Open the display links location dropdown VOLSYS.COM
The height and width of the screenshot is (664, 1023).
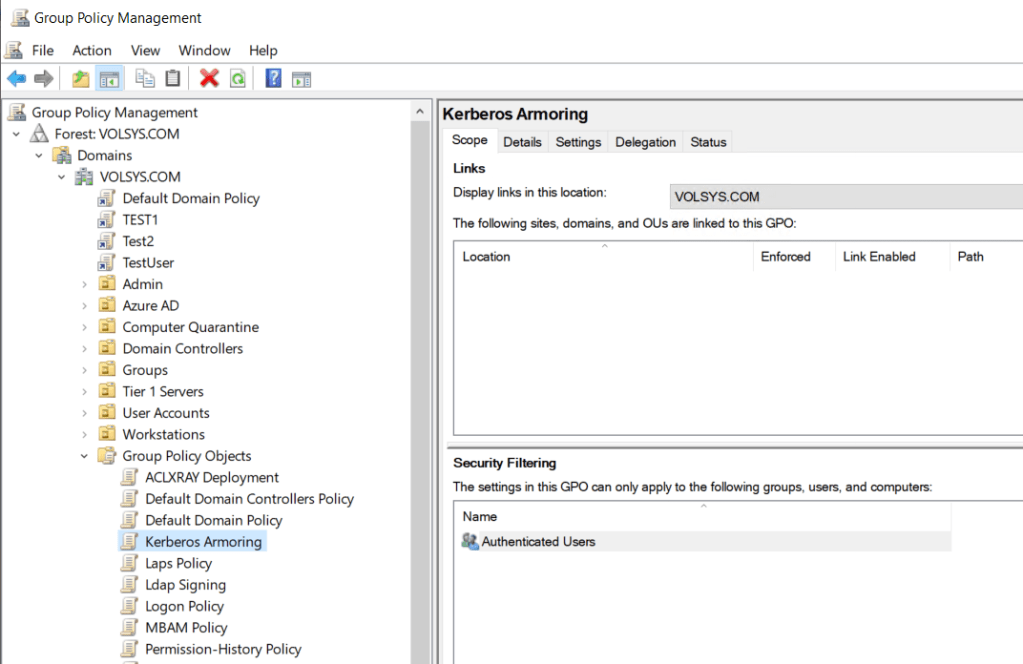coord(845,197)
